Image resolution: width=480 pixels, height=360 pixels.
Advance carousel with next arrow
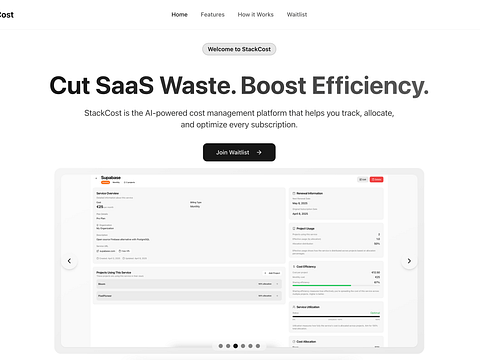[x=409, y=261]
